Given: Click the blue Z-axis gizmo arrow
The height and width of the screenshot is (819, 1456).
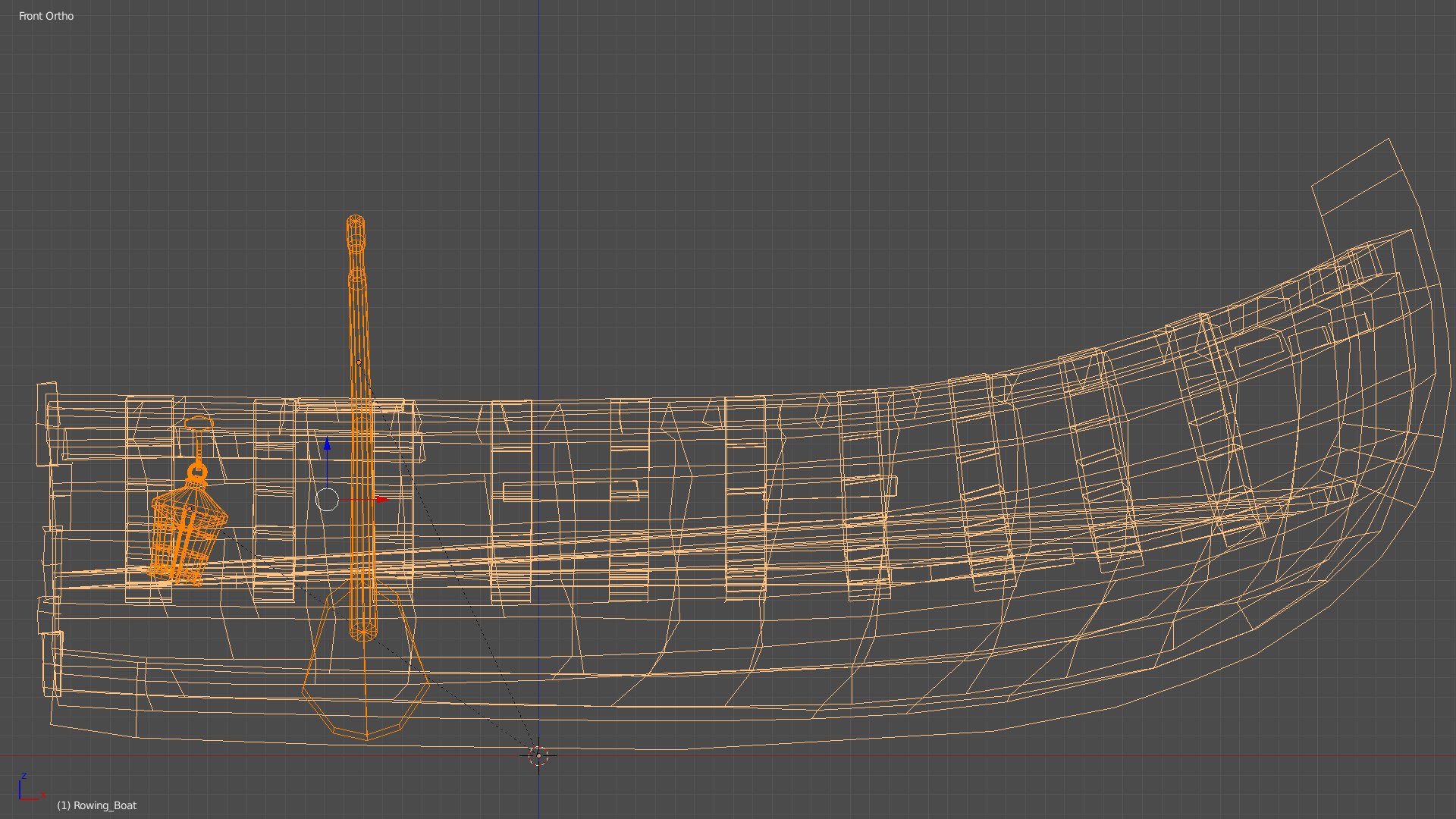Looking at the screenshot, I should (x=327, y=446).
